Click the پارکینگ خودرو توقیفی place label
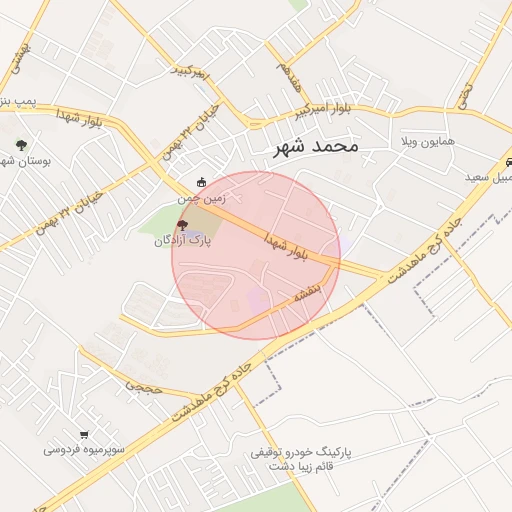 pos(301,452)
